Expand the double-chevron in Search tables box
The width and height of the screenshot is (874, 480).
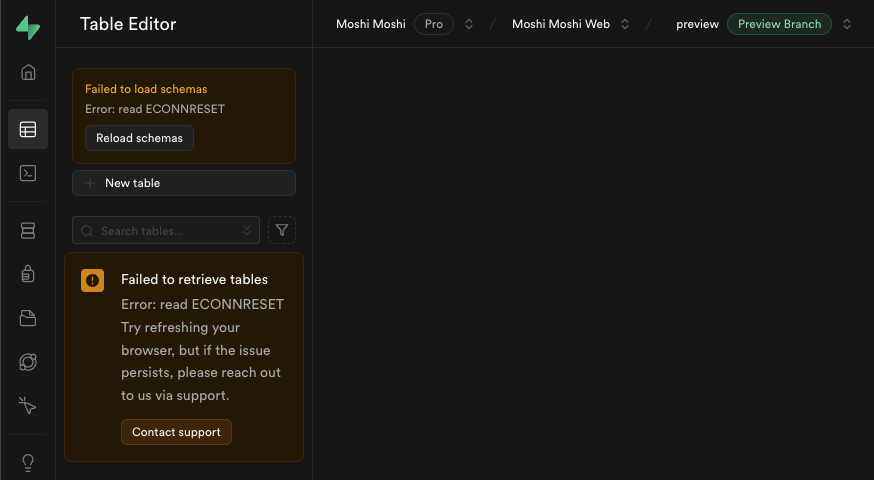[247, 230]
